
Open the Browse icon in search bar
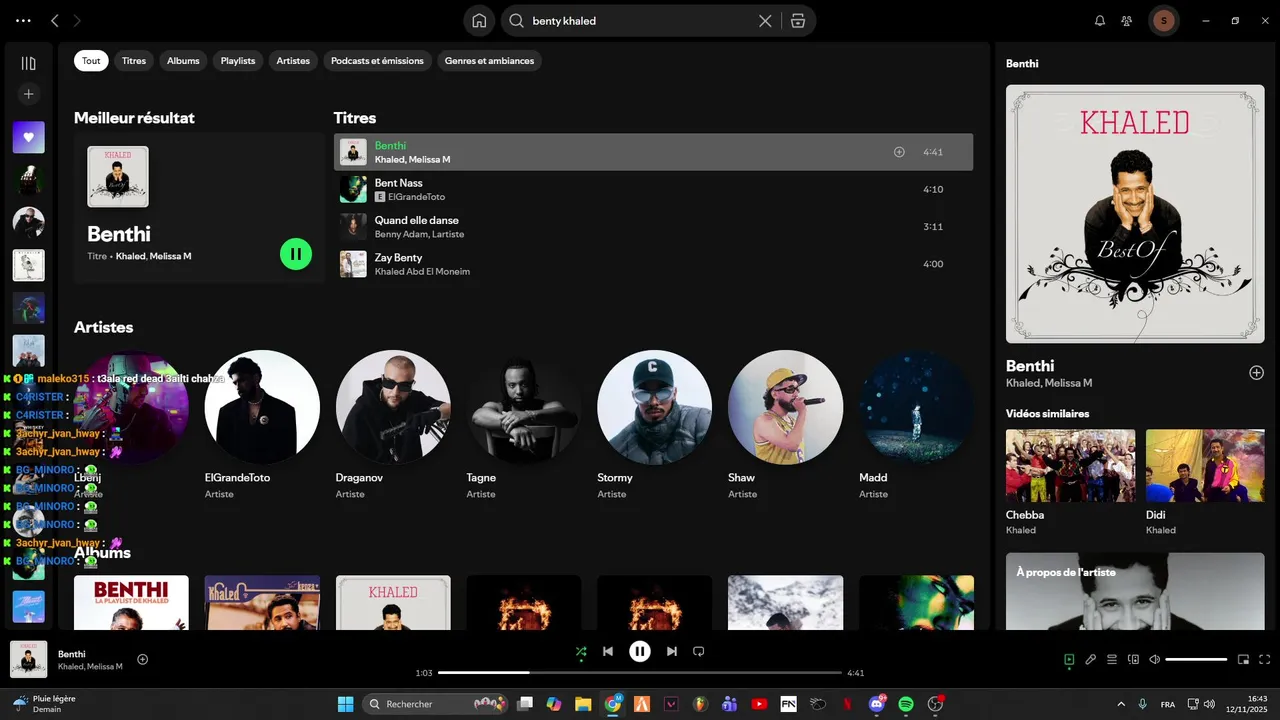tap(797, 20)
